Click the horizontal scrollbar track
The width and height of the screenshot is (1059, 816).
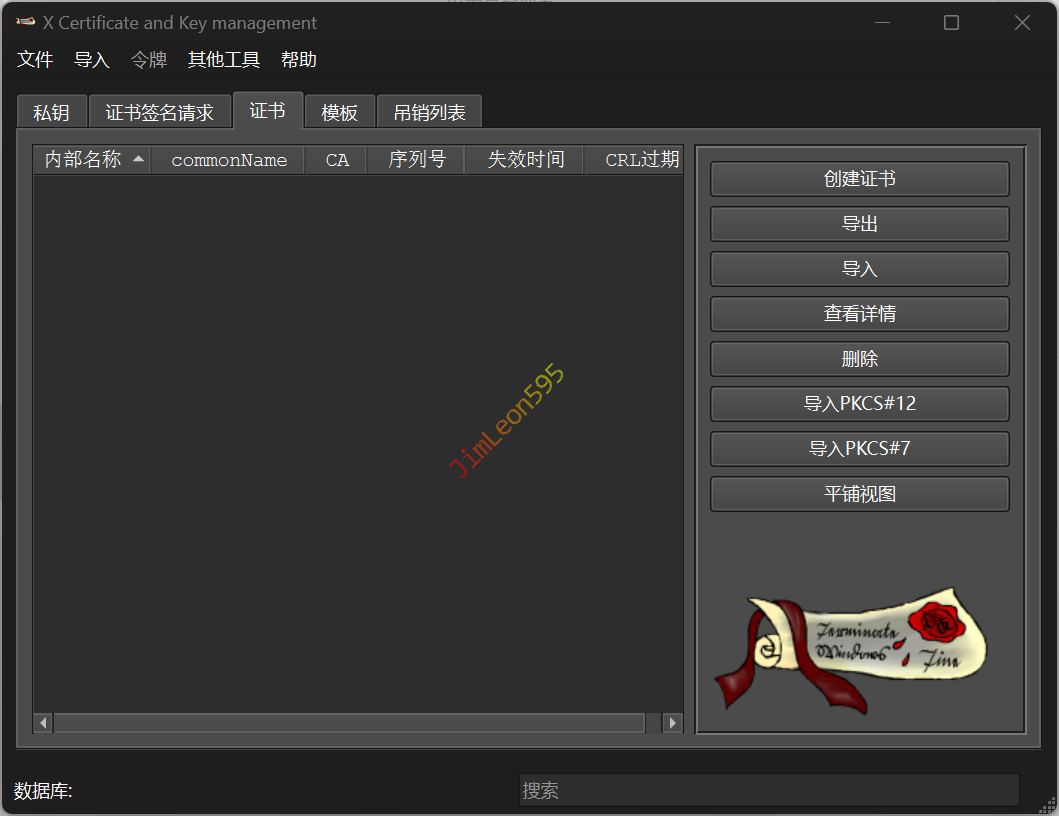350,723
